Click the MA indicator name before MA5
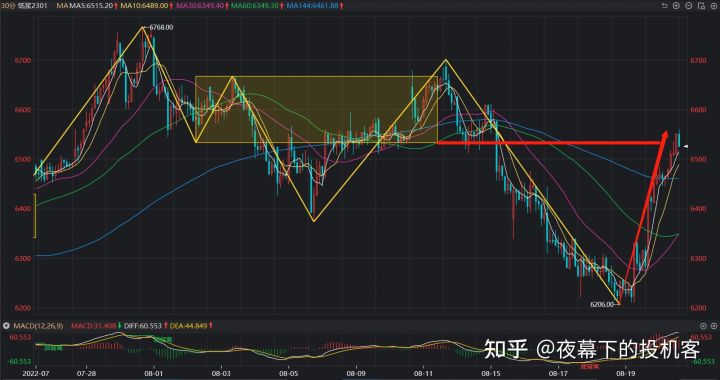 click(62, 6)
